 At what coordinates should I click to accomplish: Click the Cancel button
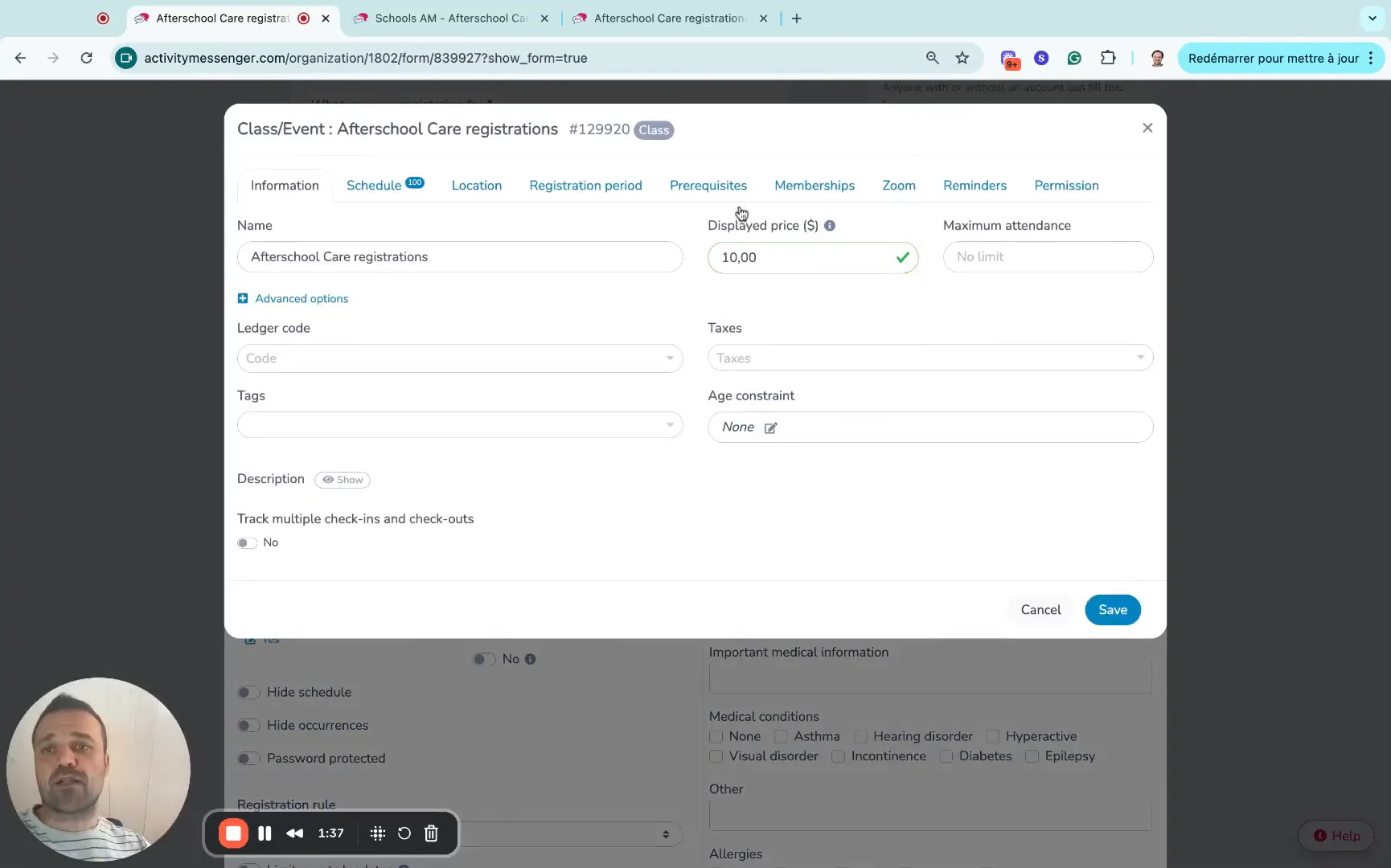click(x=1040, y=610)
